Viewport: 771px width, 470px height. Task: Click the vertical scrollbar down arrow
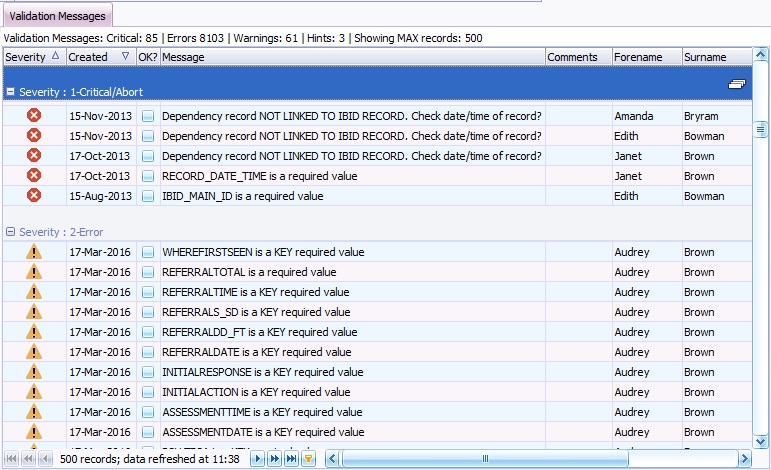click(761, 441)
